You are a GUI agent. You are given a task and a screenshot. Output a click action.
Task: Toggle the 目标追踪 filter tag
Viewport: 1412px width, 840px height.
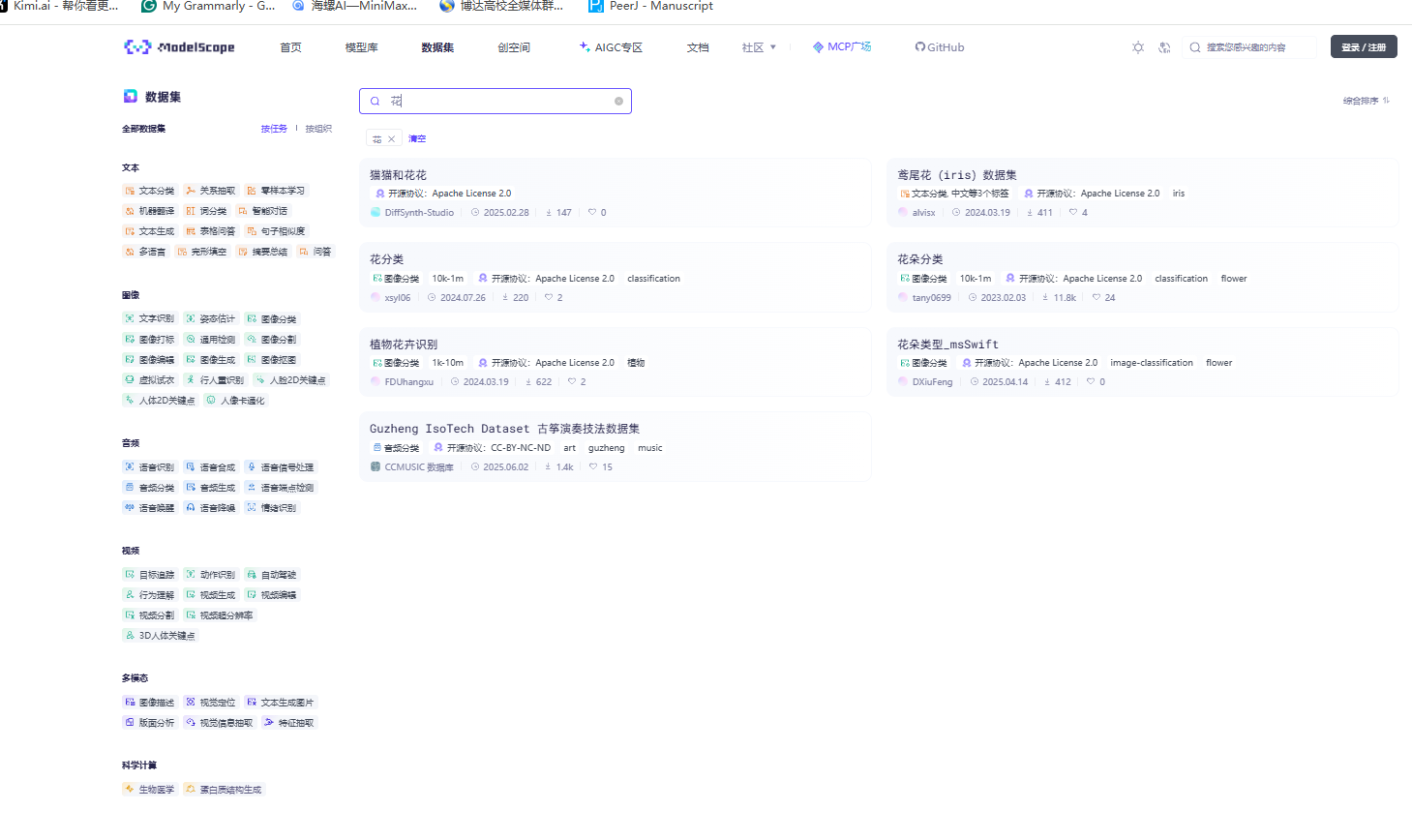coord(148,573)
